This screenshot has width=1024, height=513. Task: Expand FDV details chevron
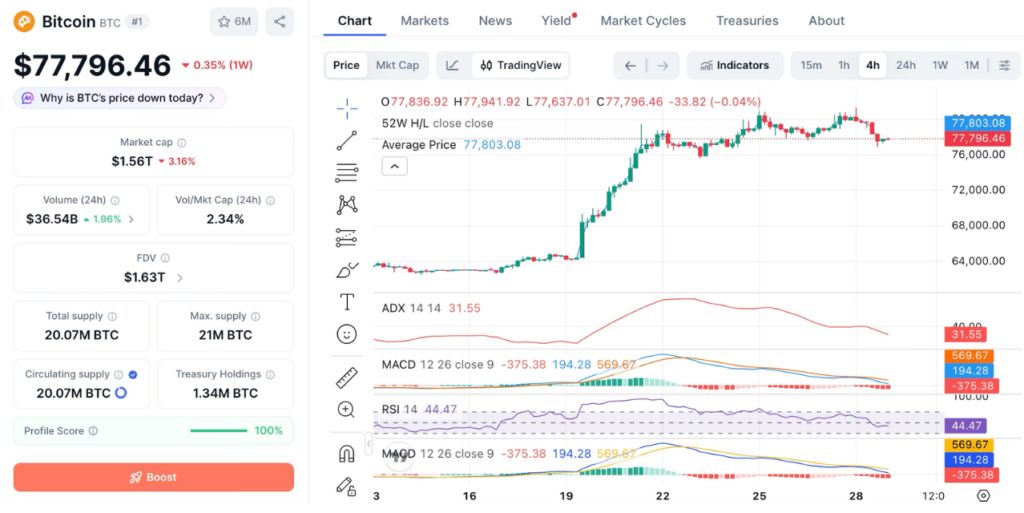click(x=180, y=278)
